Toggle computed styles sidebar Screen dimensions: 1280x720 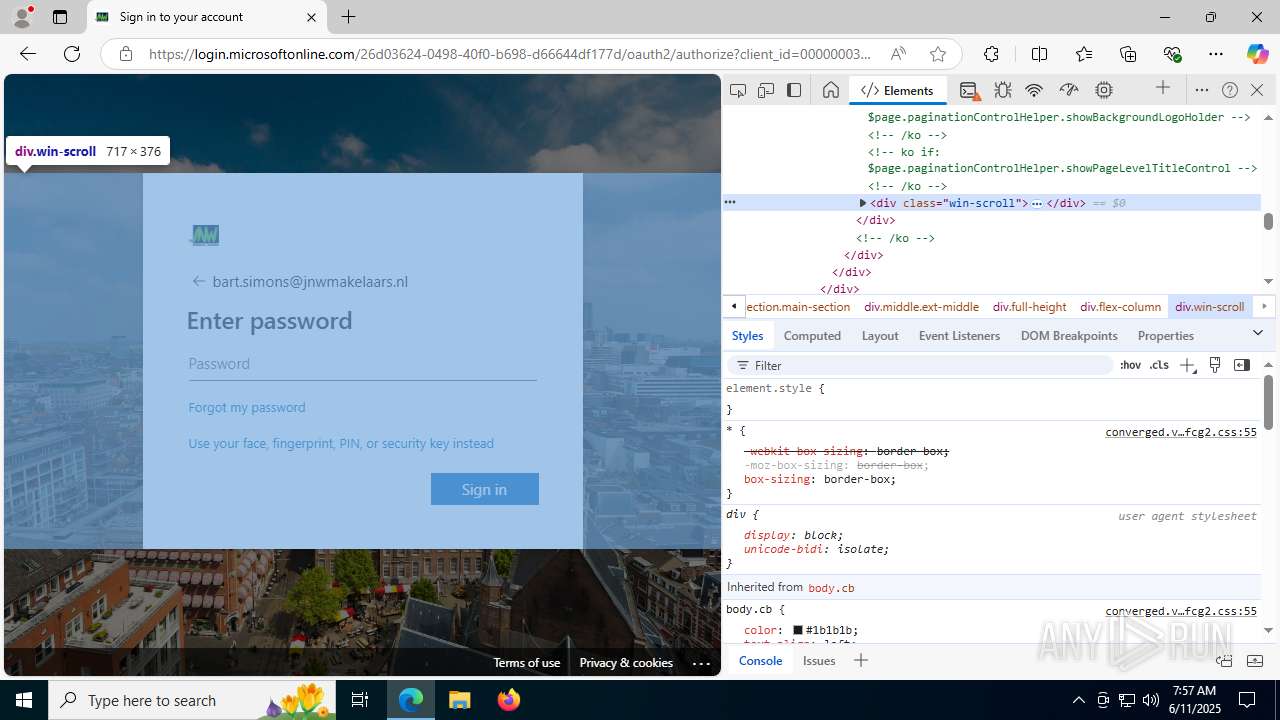pyautogui.click(x=1242, y=365)
